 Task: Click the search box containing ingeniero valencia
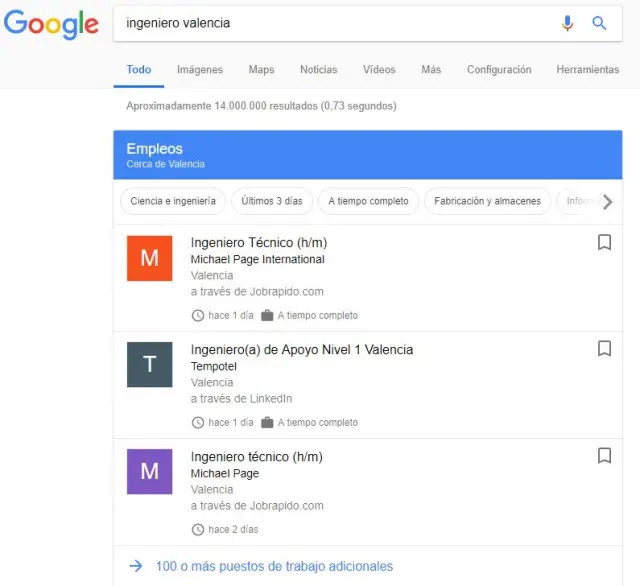tap(330, 23)
